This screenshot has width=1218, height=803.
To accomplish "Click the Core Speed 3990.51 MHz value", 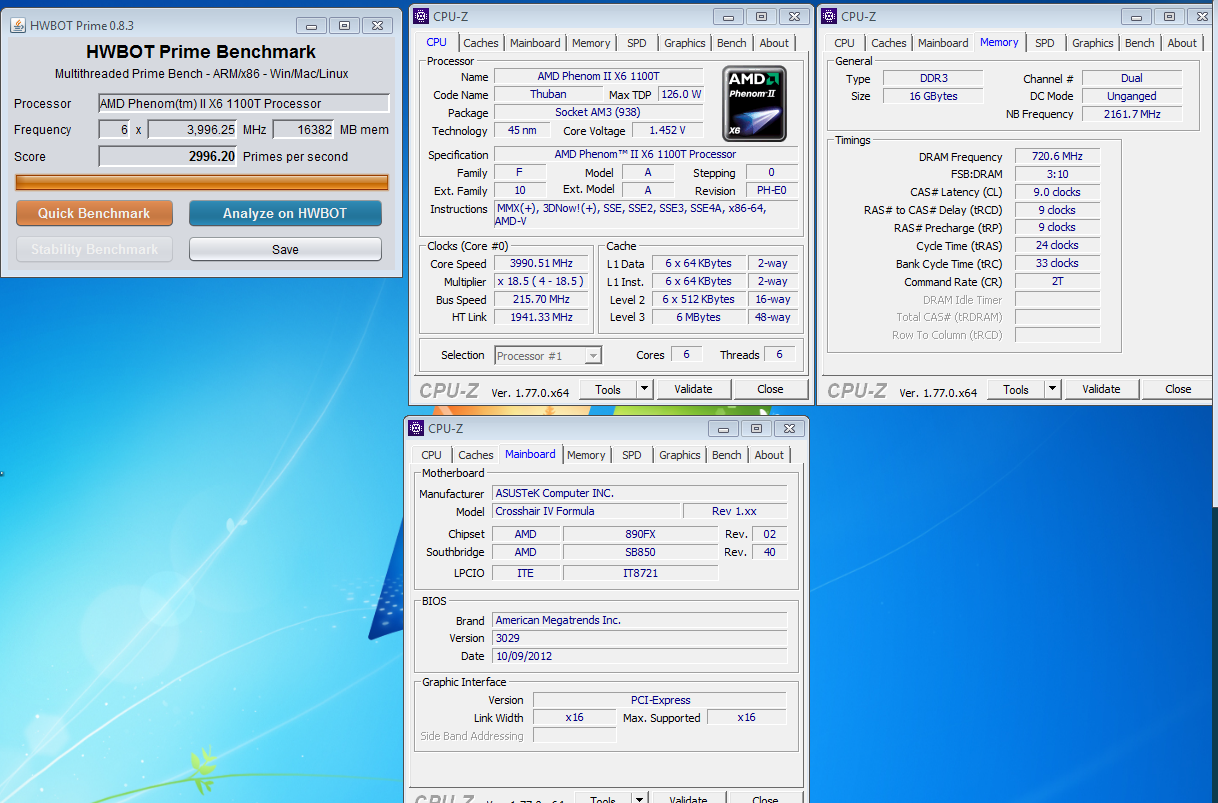I will point(541,264).
